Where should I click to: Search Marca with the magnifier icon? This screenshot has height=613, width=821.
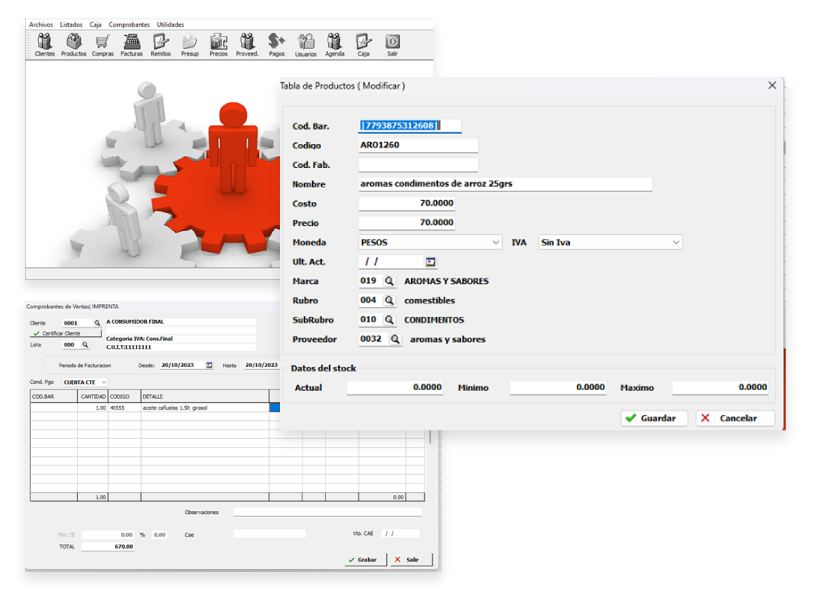[x=389, y=281]
